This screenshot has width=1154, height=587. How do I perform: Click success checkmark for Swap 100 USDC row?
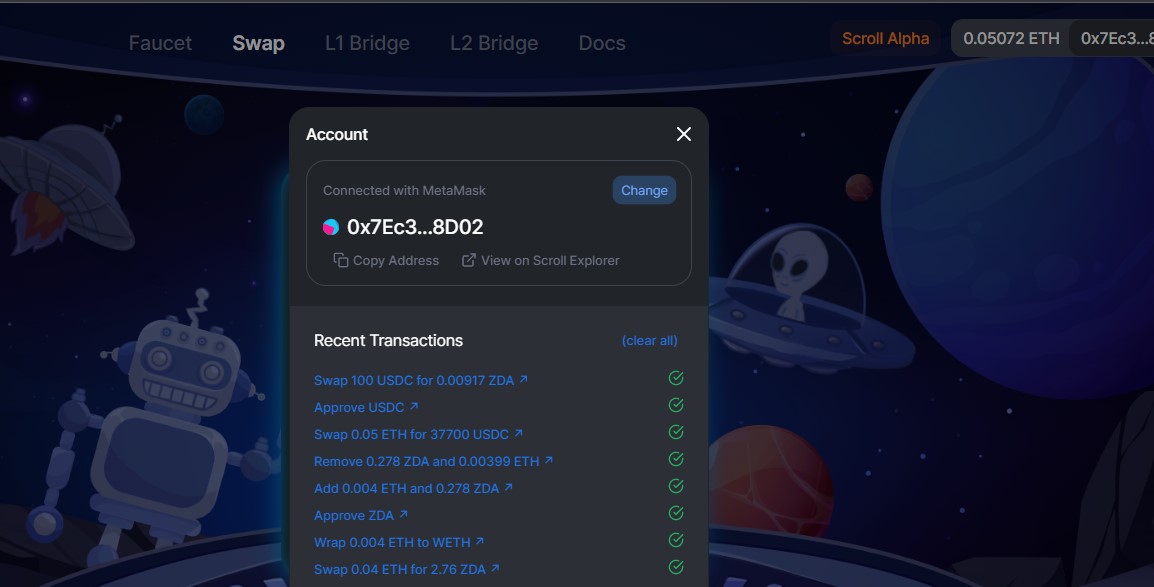[x=676, y=378]
